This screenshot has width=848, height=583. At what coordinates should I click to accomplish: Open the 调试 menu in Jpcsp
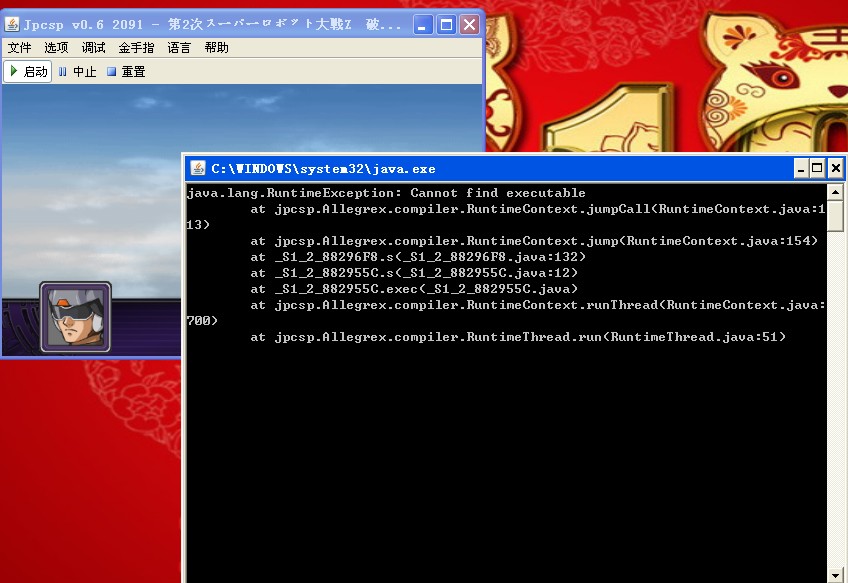pyautogui.click(x=94, y=48)
